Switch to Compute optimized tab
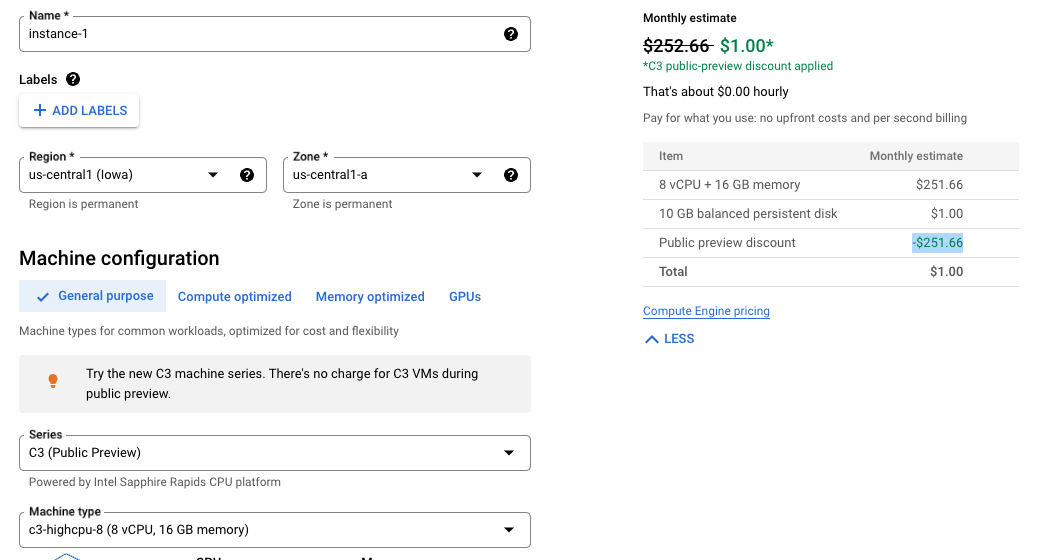 click(x=235, y=297)
